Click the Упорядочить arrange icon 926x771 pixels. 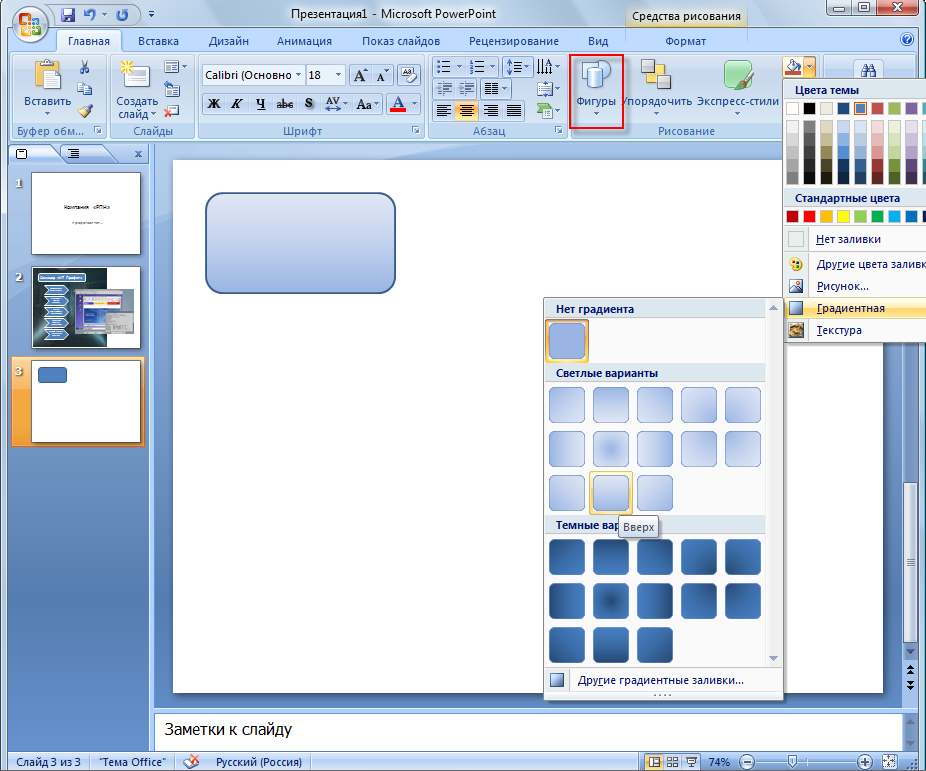656,75
